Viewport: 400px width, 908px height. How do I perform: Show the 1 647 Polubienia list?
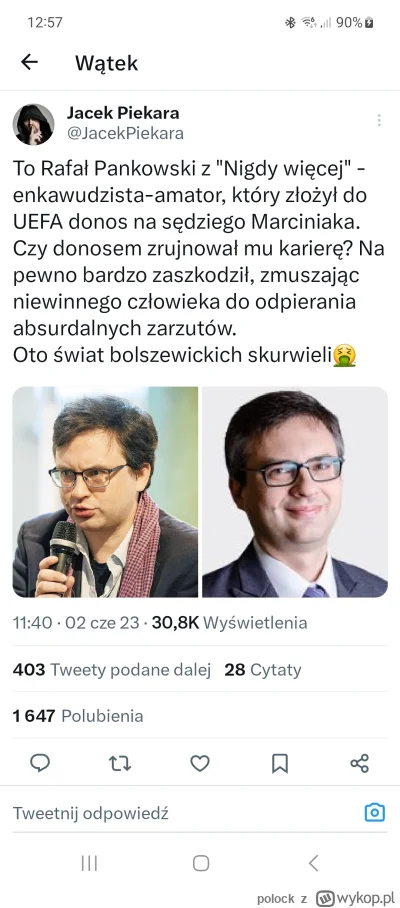click(78, 716)
